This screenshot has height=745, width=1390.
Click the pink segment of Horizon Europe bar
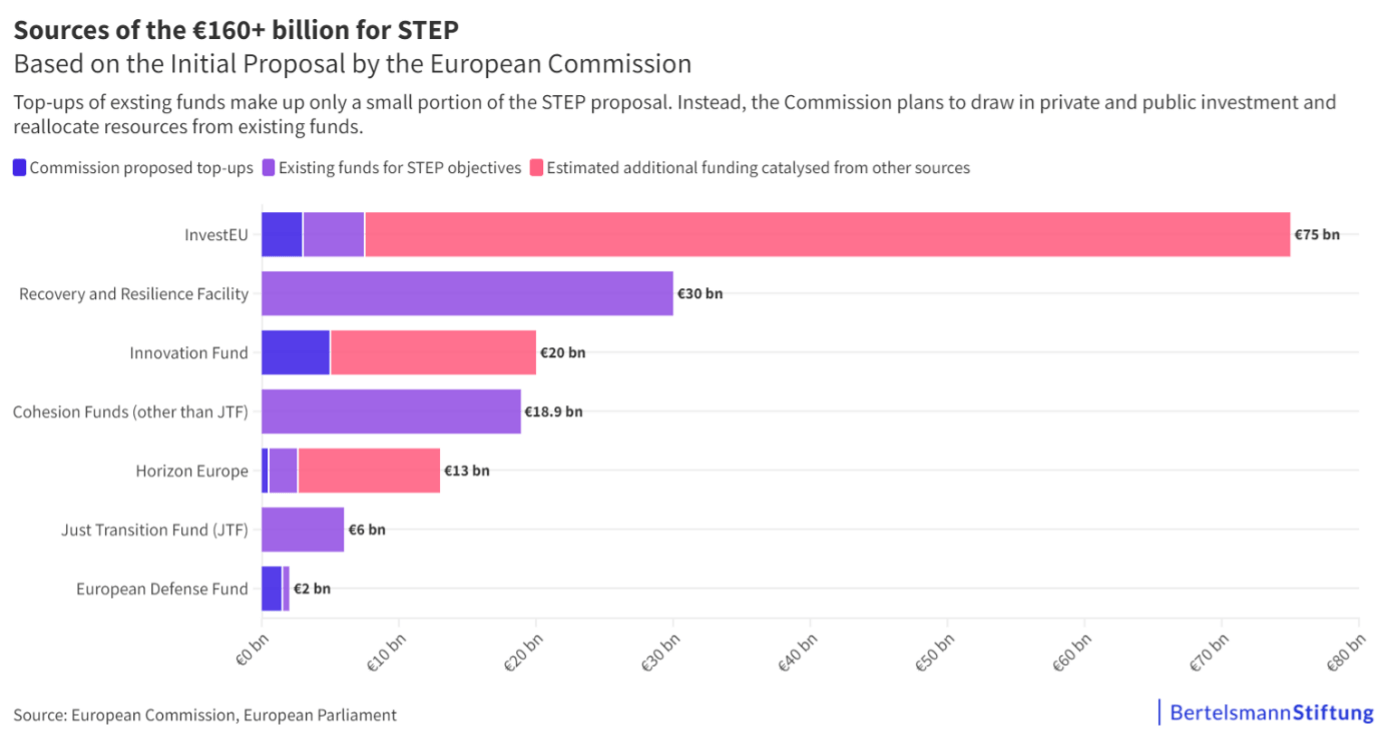369,471
